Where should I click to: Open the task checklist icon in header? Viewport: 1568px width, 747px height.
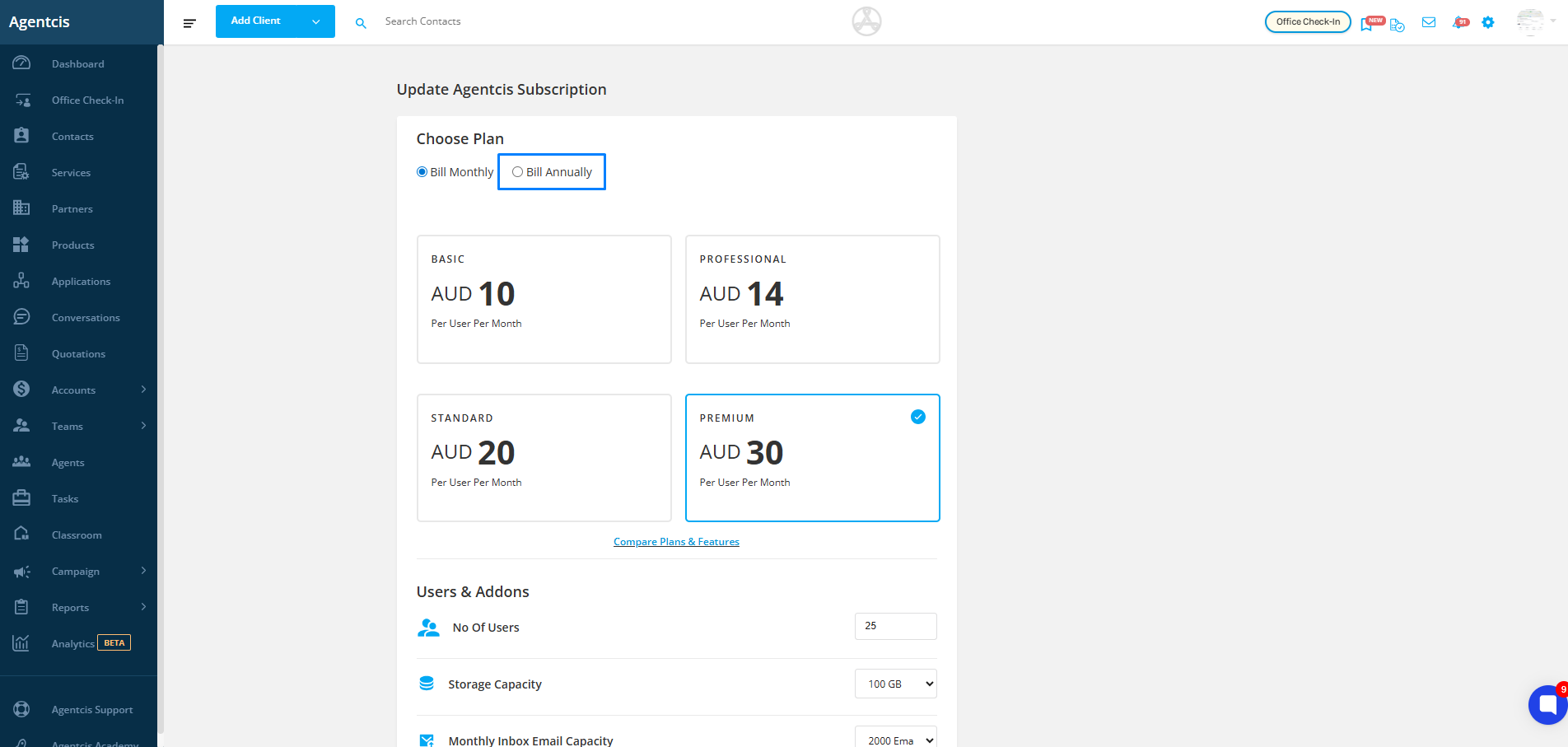(x=1397, y=25)
